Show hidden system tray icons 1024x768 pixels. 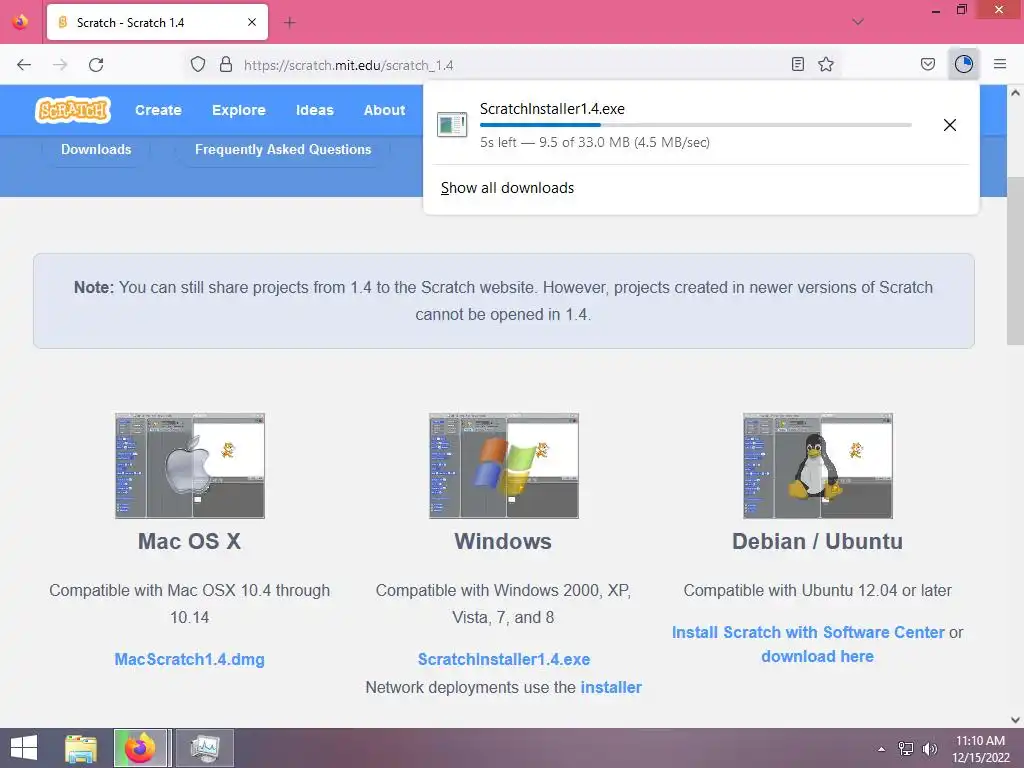pyautogui.click(x=882, y=749)
